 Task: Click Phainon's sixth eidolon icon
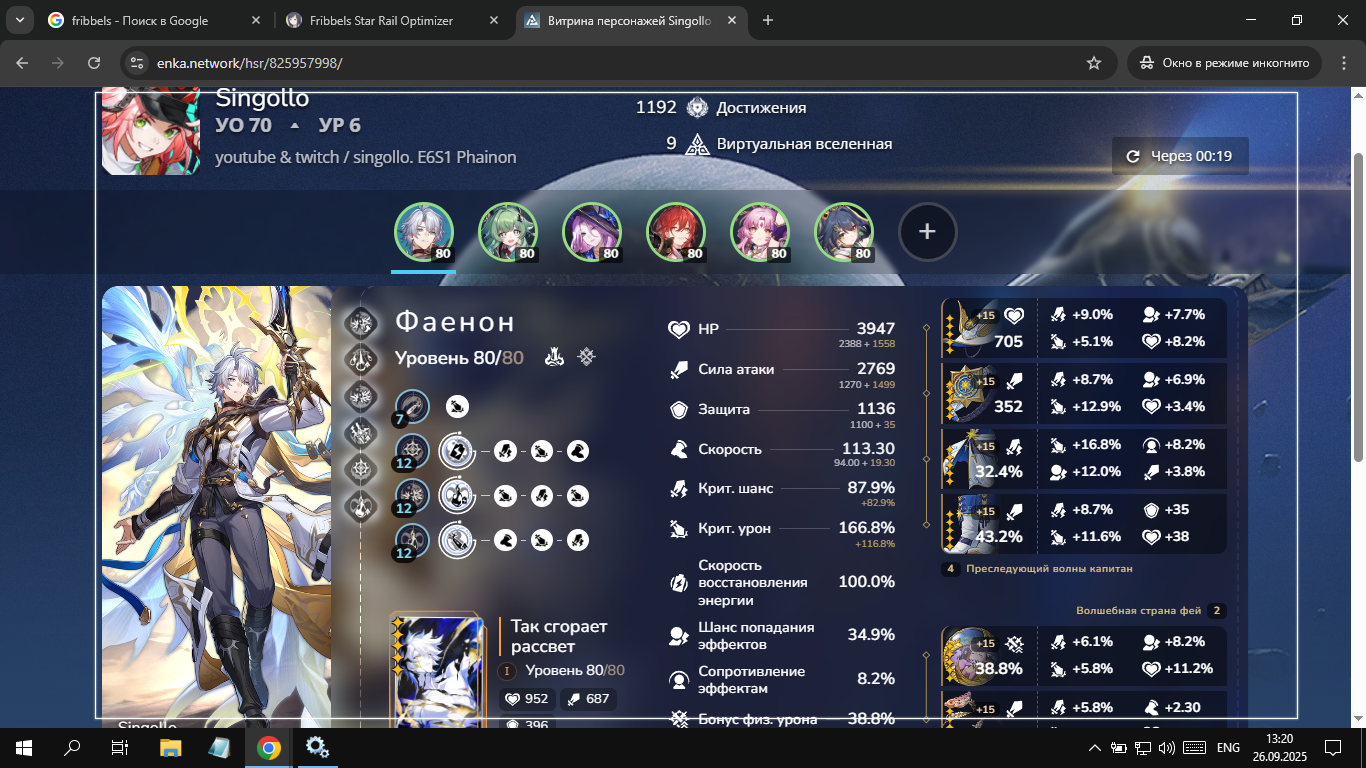click(360, 506)
